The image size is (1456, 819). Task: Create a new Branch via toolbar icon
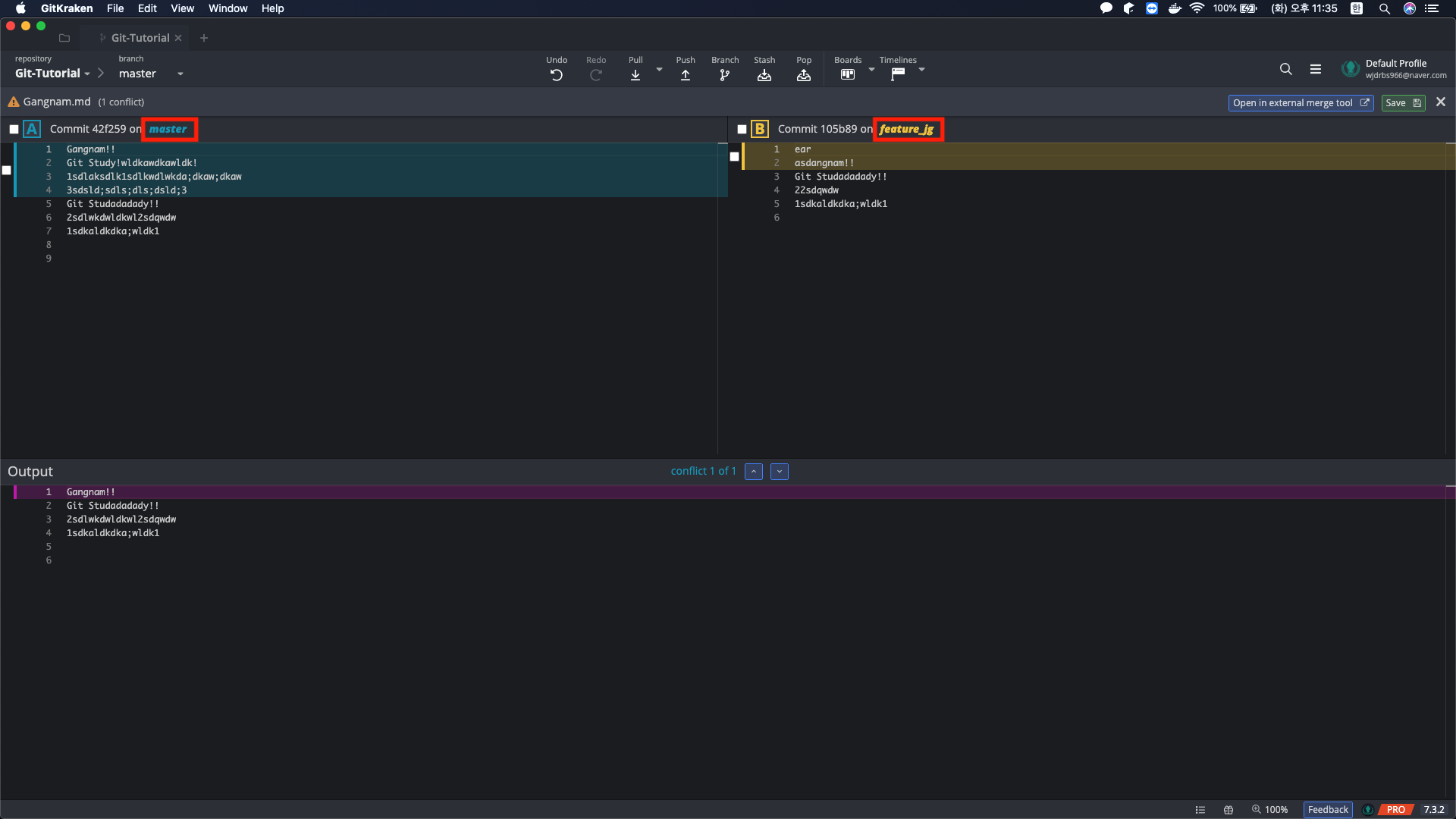pos(724,75)
